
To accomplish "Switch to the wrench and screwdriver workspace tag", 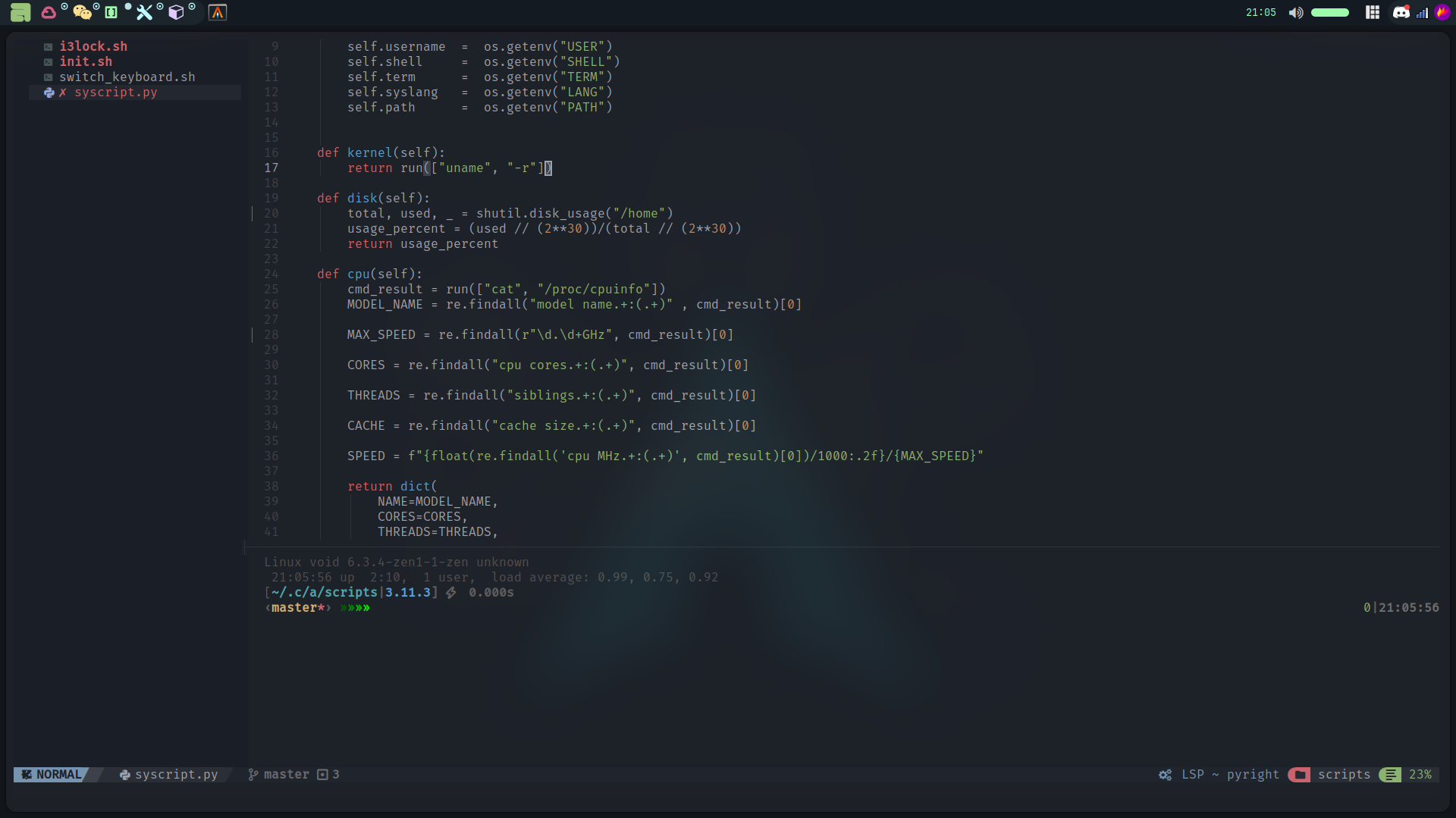I will pyautogui.click(x=144, y=12).
